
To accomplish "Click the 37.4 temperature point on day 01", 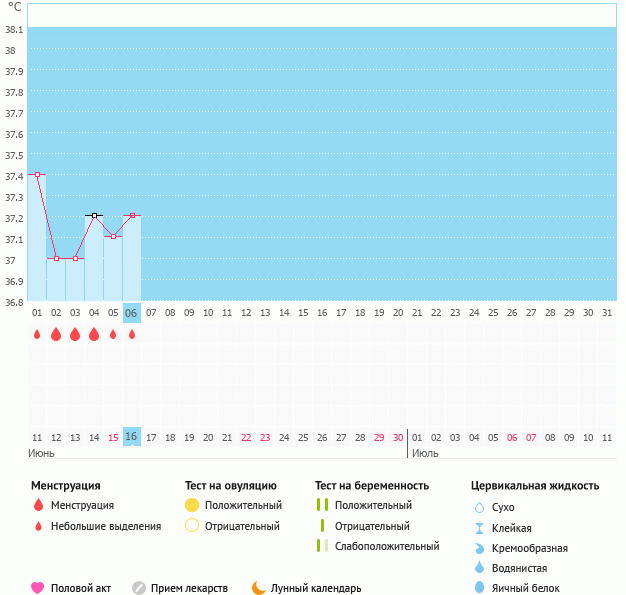I will [37, 174].
